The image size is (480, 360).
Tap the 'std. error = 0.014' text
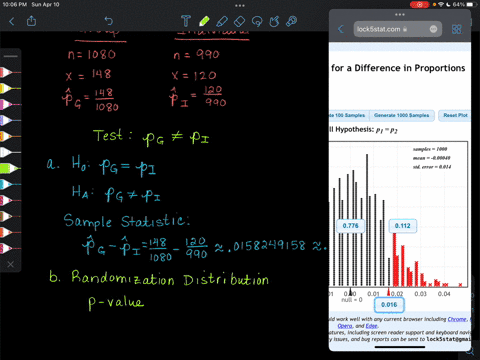coord(432,167)
